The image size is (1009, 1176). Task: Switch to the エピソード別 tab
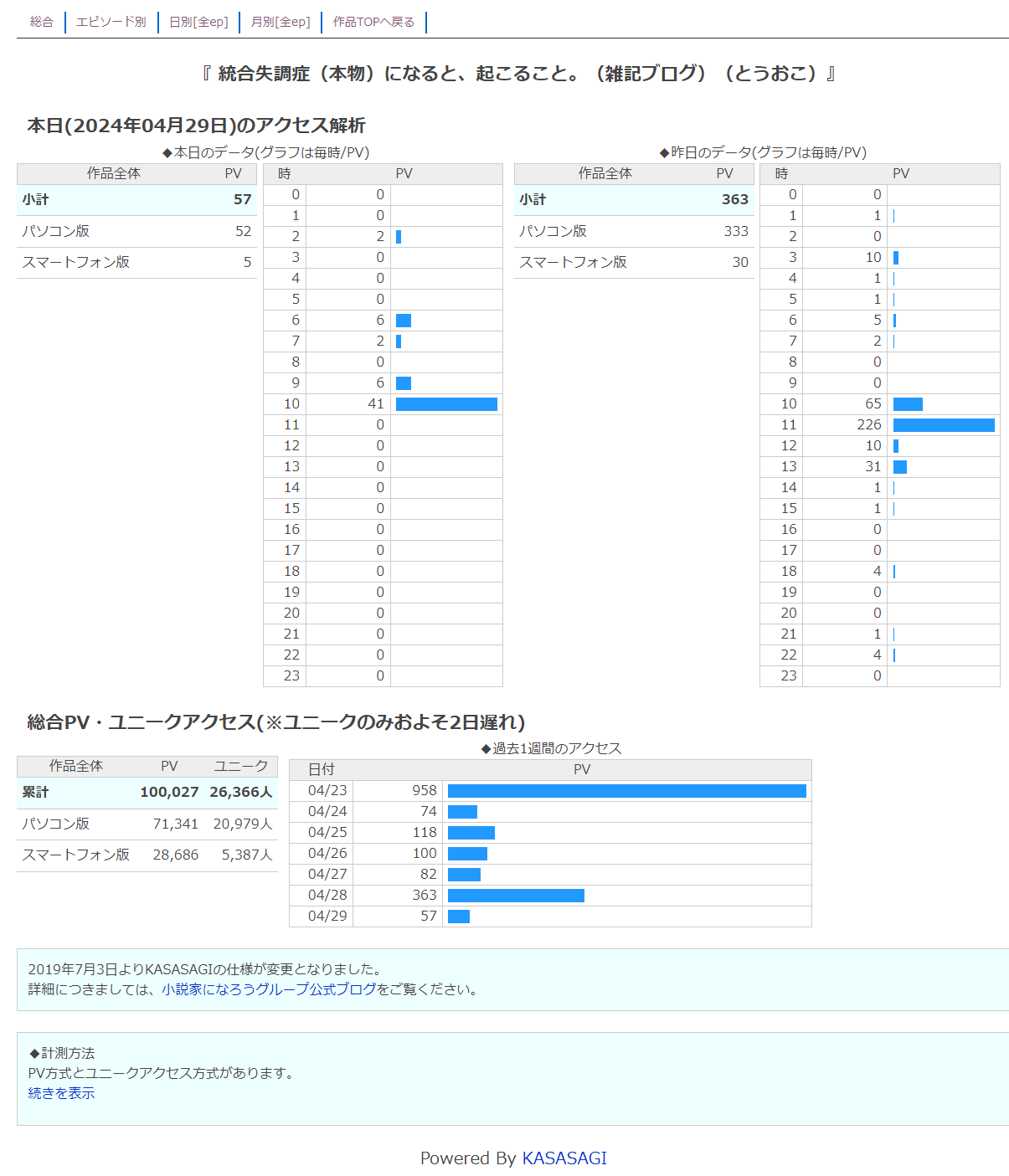pos(111,22)
